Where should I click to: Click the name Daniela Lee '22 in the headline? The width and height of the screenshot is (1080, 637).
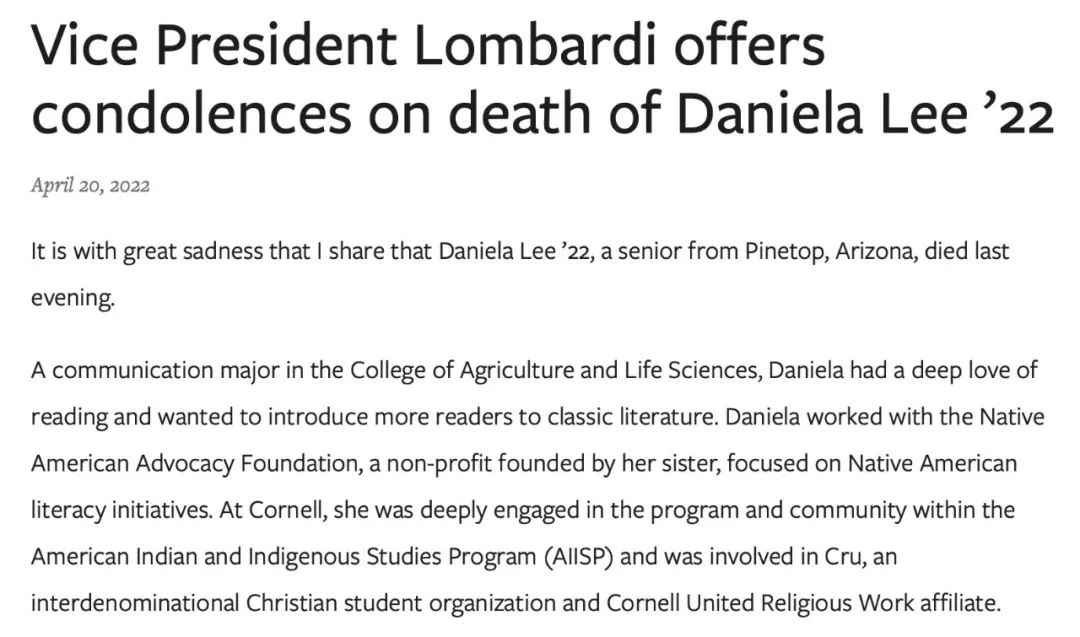865,112
